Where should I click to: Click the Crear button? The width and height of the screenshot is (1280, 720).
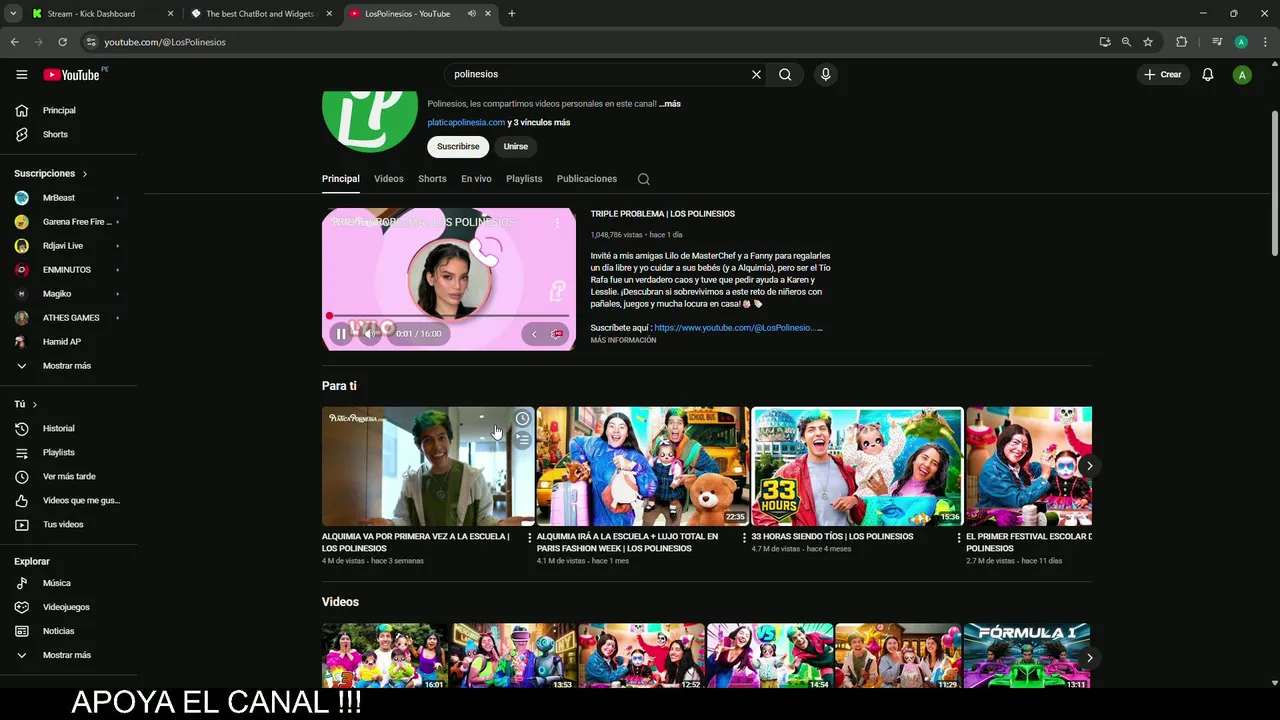pos(1163,74)
